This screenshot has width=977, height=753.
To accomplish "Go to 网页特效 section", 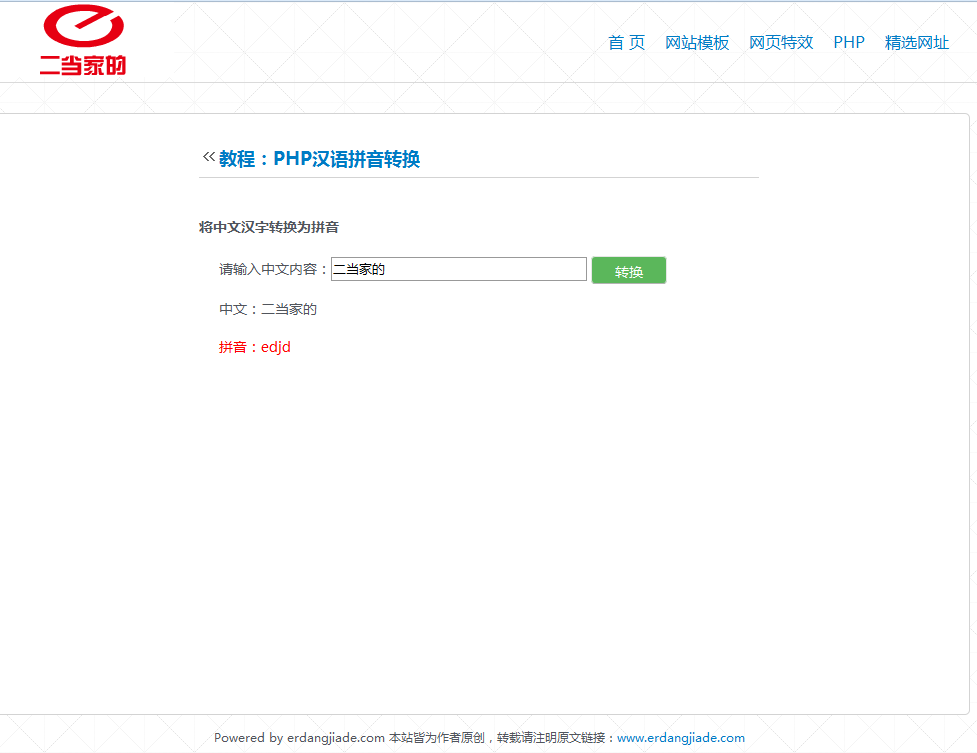I will click(x=781, y=42).
